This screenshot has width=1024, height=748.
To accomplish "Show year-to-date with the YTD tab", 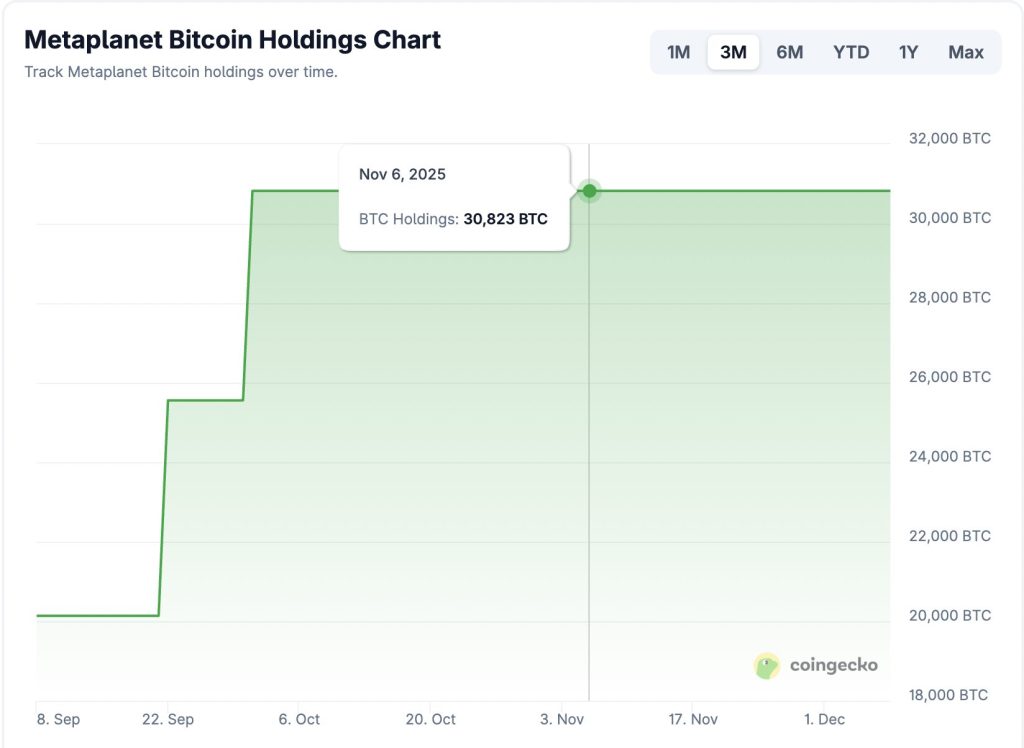I will tap(851, 52).
